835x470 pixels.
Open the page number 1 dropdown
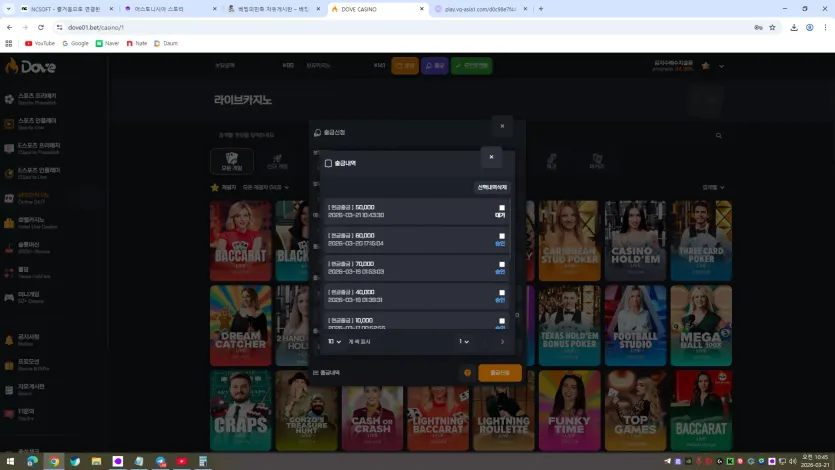pyautogui.click(x=464, y=342)
